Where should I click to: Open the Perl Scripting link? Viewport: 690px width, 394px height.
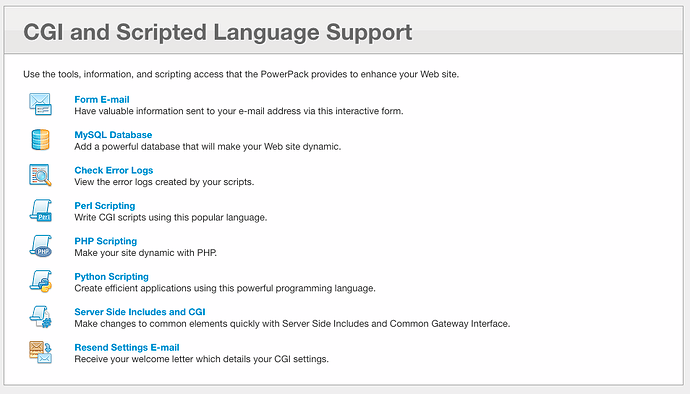tap(105, 206)
